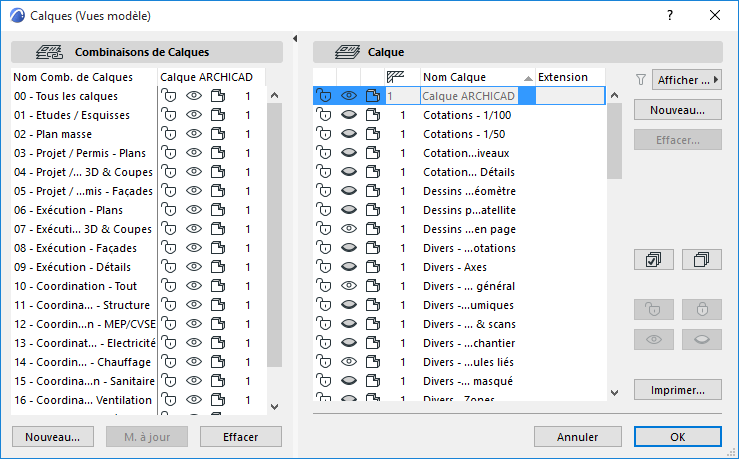Click wireframe icon of Dessins ...en page layer

click(373, 229)
